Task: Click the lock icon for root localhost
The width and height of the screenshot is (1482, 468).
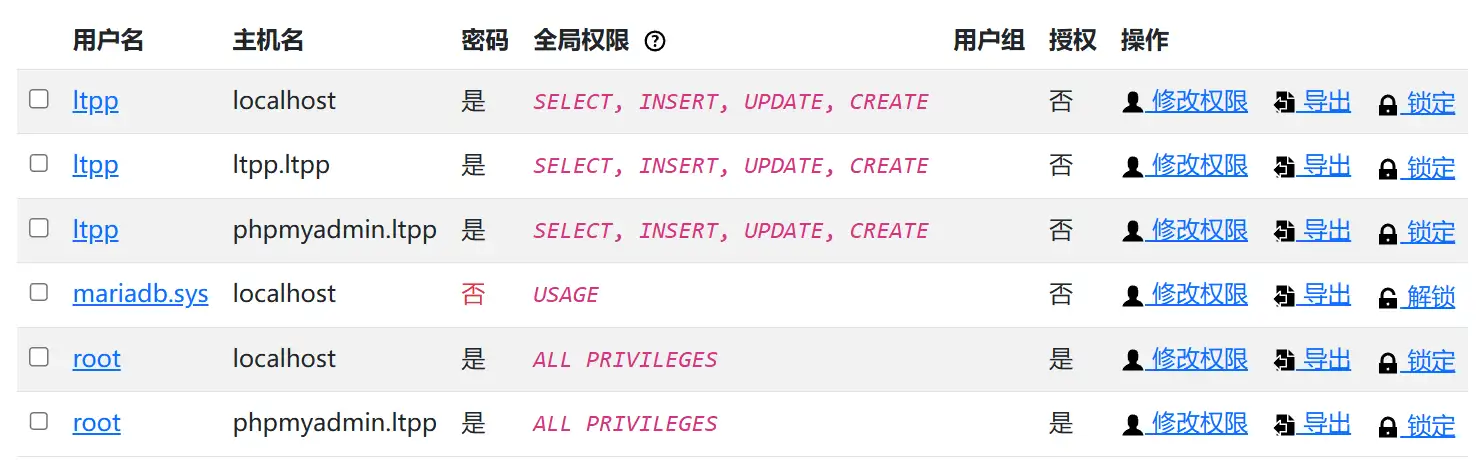Action: 1388,362
